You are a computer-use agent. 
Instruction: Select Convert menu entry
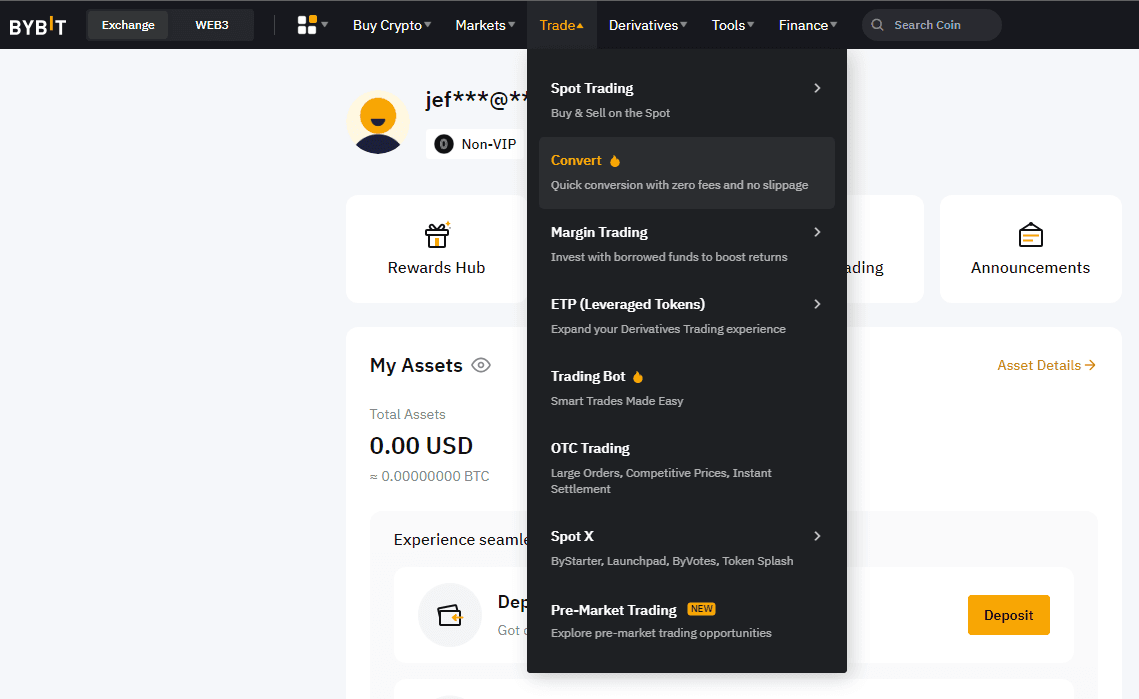coord(686,172)
